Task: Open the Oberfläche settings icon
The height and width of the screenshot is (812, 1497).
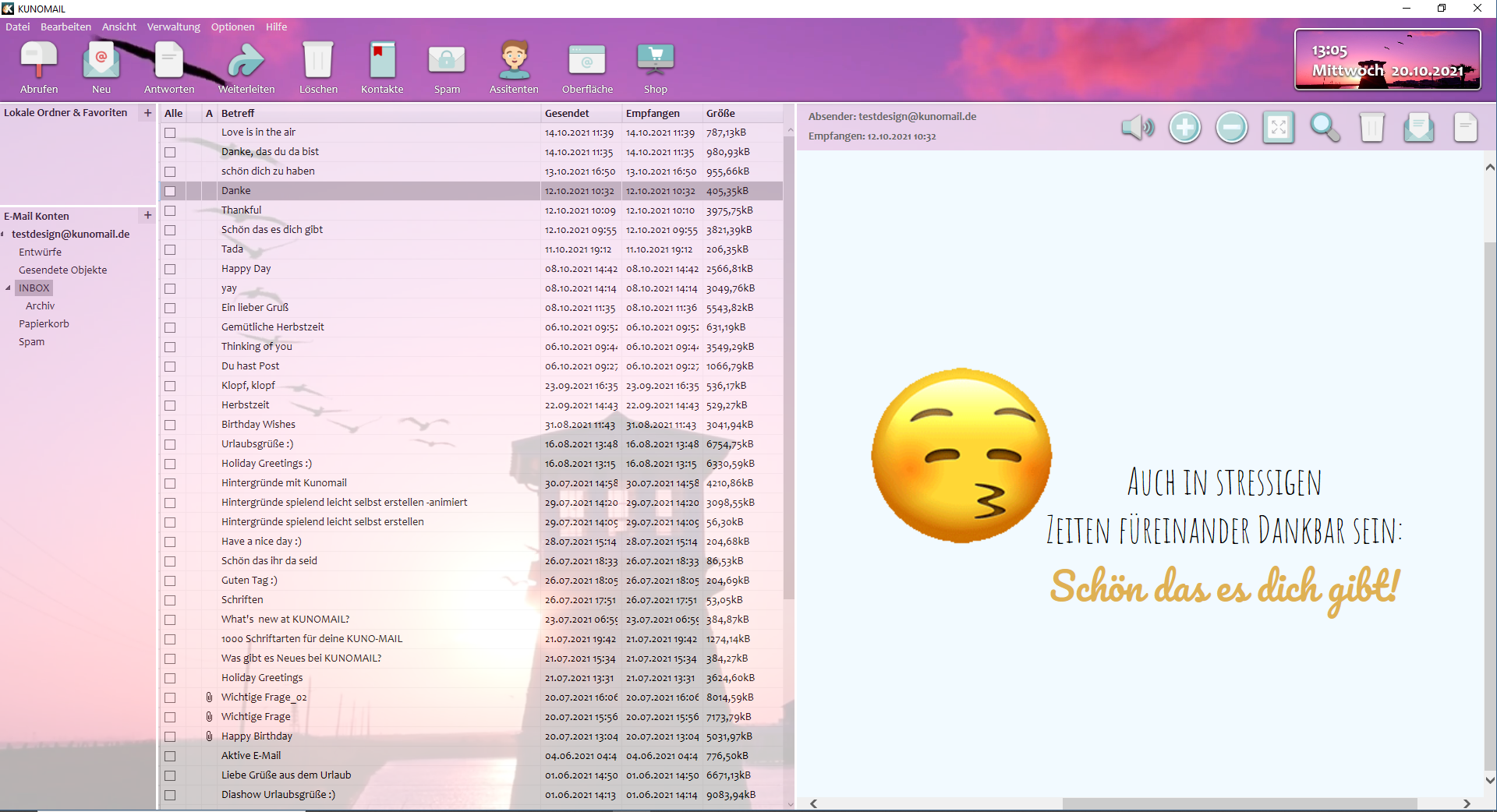Action: 587,67
